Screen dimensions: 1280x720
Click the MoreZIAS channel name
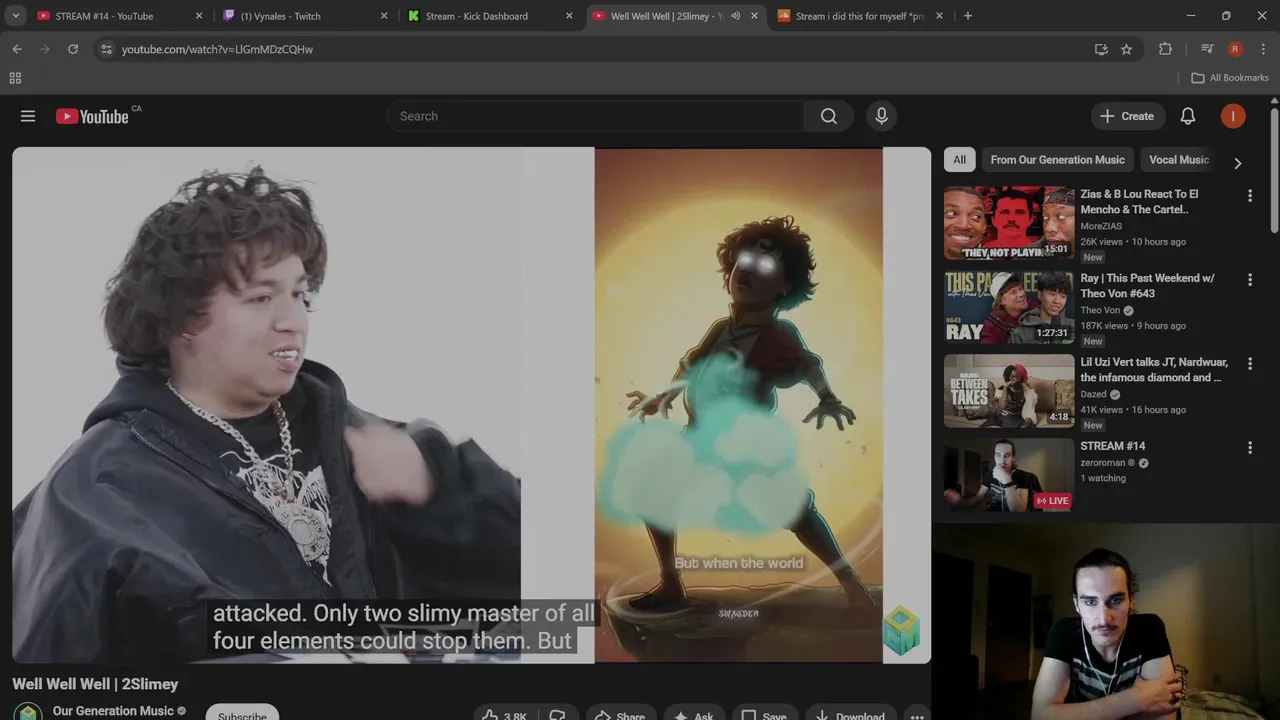tap(1101, 226)
